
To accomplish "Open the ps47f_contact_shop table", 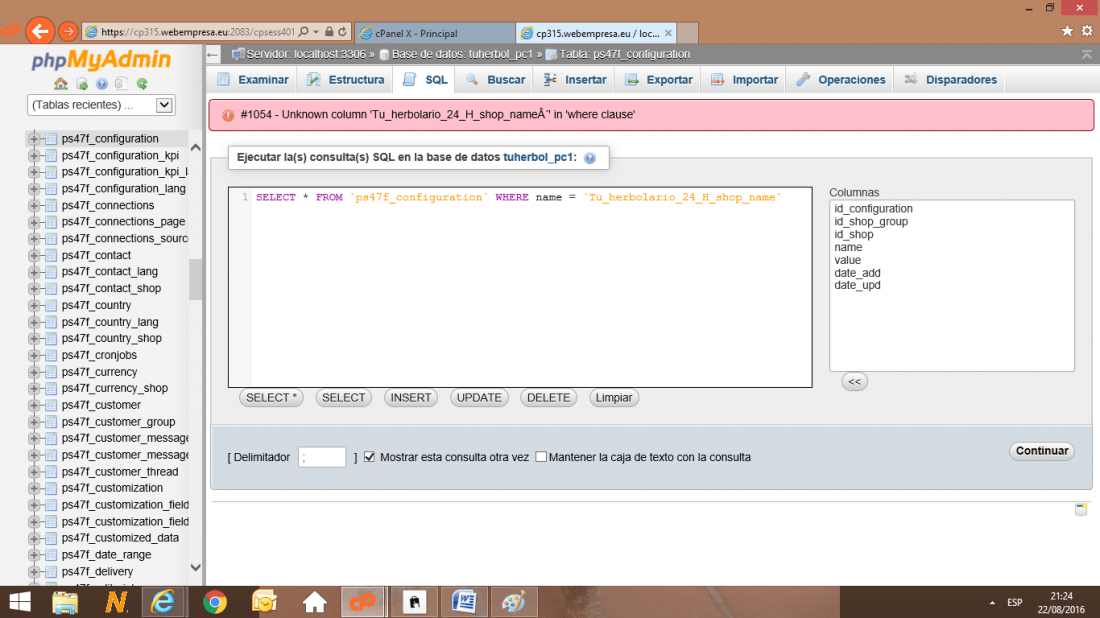I will point(112,288).
